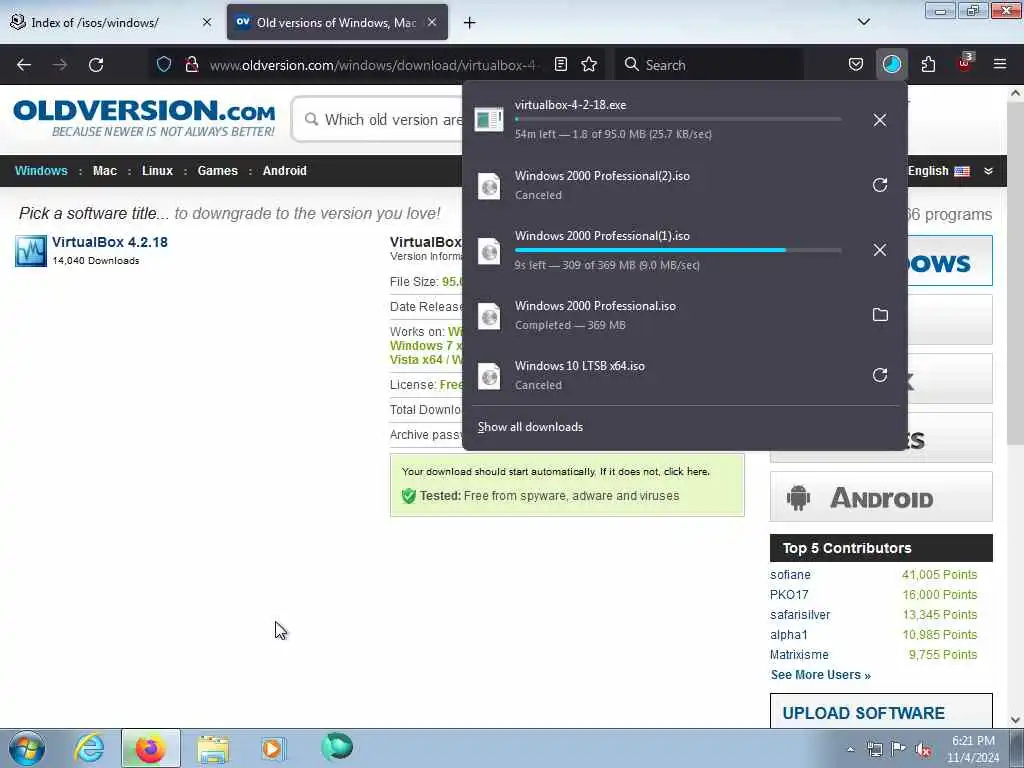Click the Android platform button
Image resolution: width=1024 pixels, height=768 pixels.
881,497
